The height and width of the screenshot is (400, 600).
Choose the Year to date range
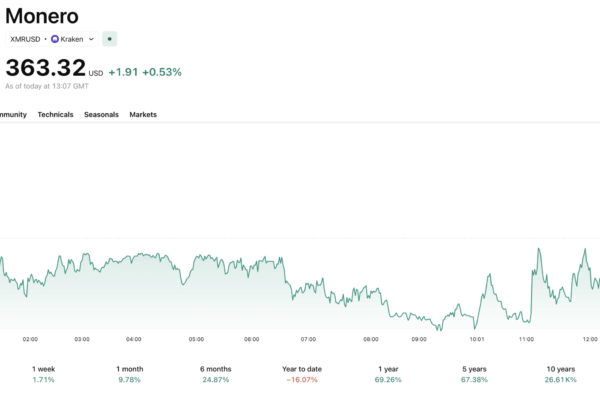[x=300, y=374]
